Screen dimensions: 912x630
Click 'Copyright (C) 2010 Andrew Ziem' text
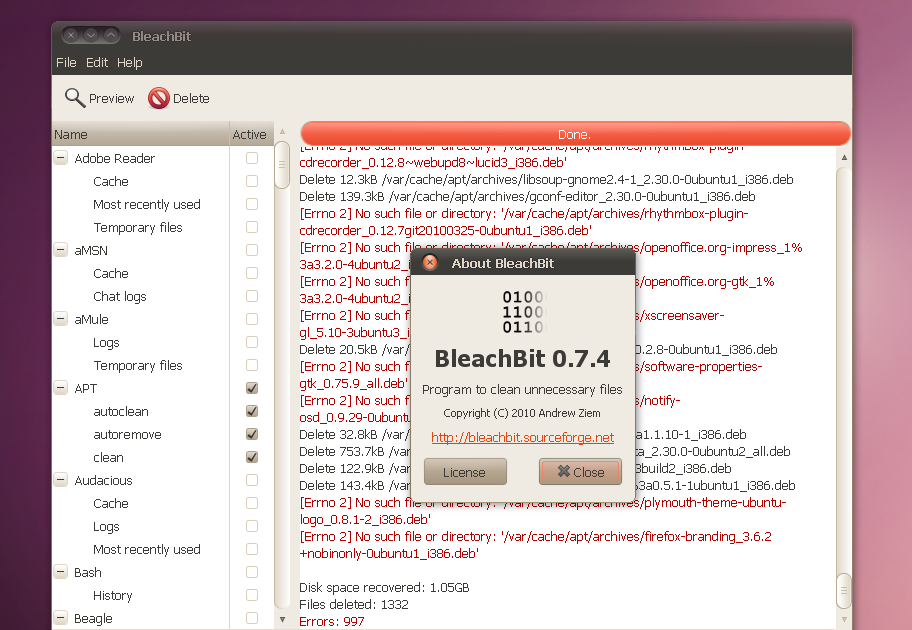pyautogui.click(x=522, y=413)
